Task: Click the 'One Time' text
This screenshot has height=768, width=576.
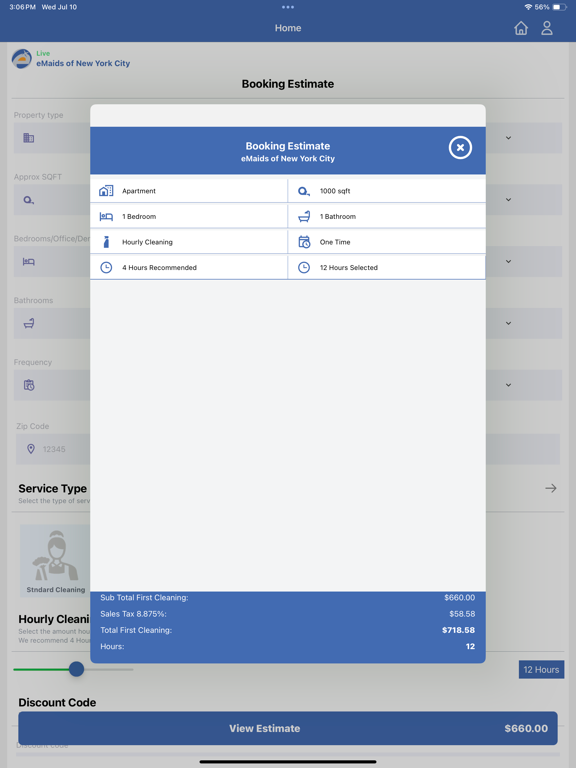Action: pyautogui.click(x=335, y=242)
